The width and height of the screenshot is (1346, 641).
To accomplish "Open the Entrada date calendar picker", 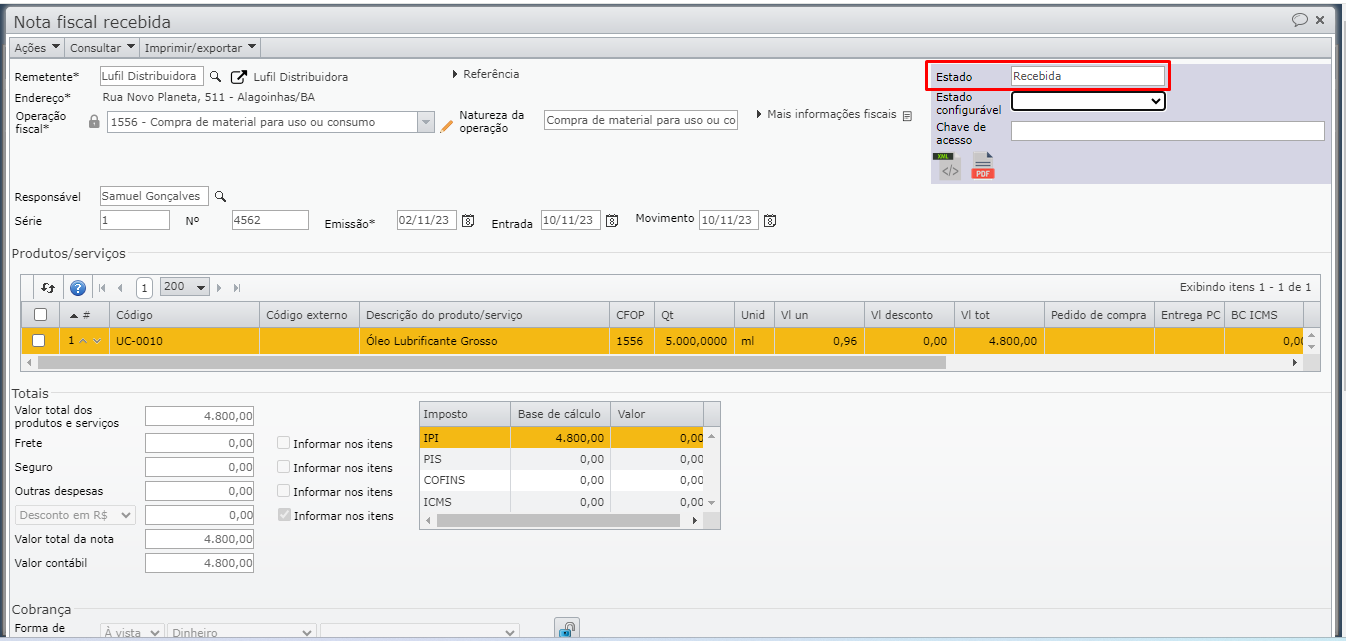I will 612,221.
